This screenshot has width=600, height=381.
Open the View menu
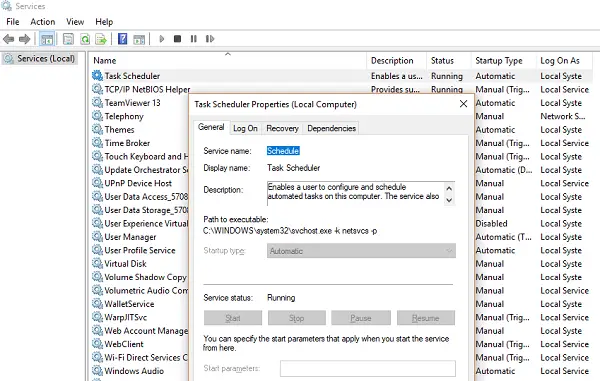(75, 22)
